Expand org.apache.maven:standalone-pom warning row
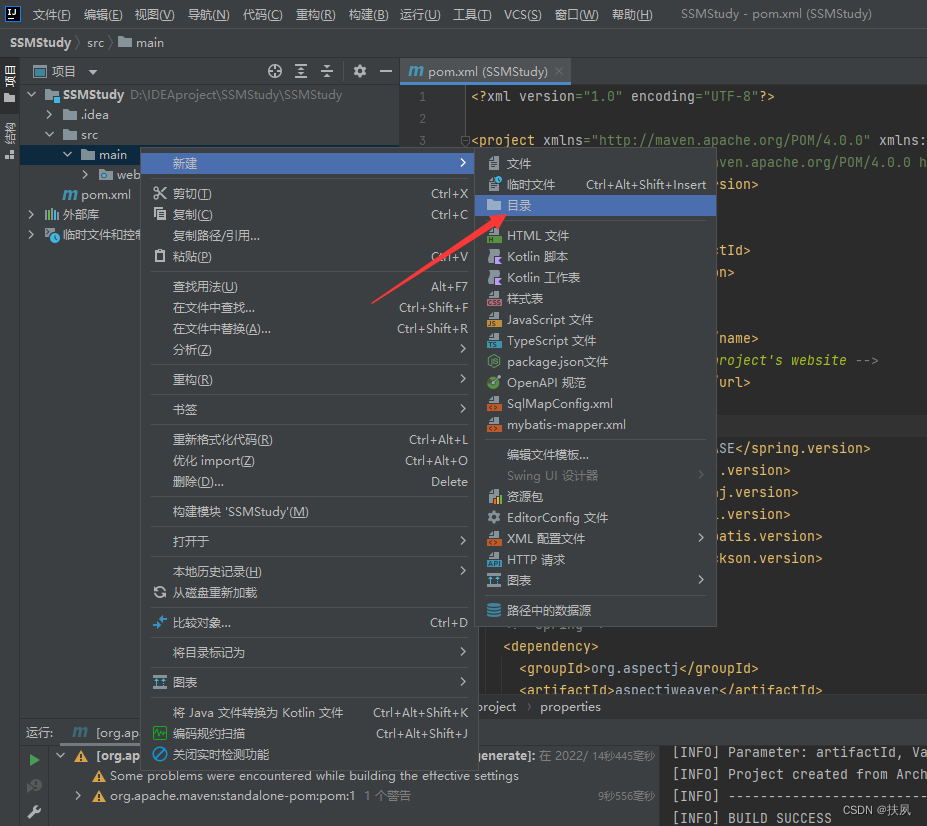The image size is (927, 826). (x=77, y=796)
